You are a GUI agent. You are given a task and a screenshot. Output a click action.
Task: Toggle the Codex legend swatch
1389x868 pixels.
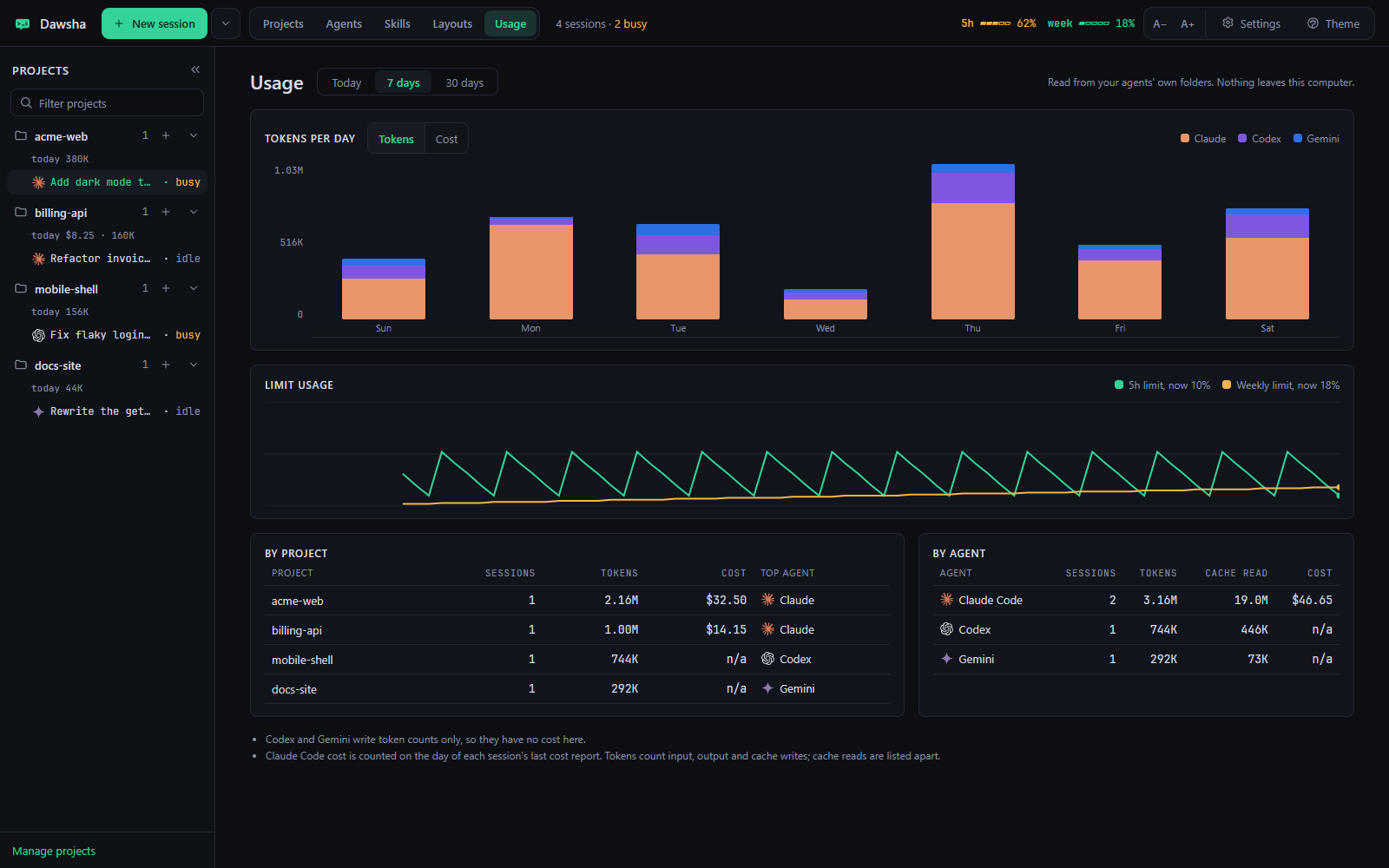pos(1242,138)
